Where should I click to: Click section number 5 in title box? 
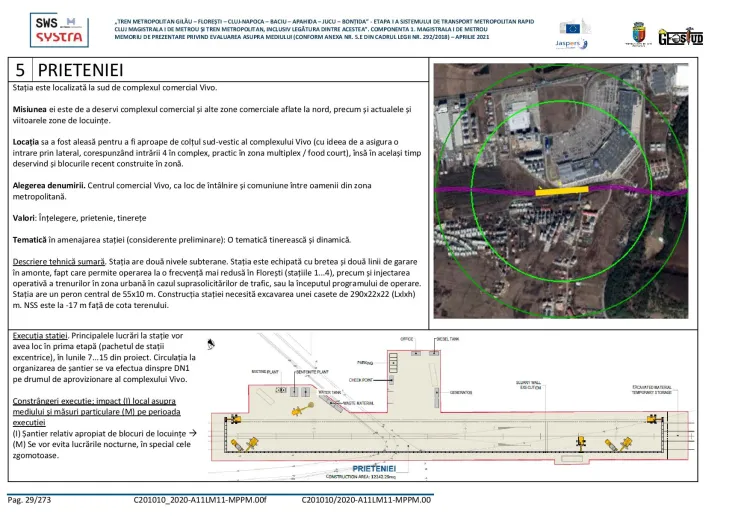pyautogui.click(x=20, y=70)
